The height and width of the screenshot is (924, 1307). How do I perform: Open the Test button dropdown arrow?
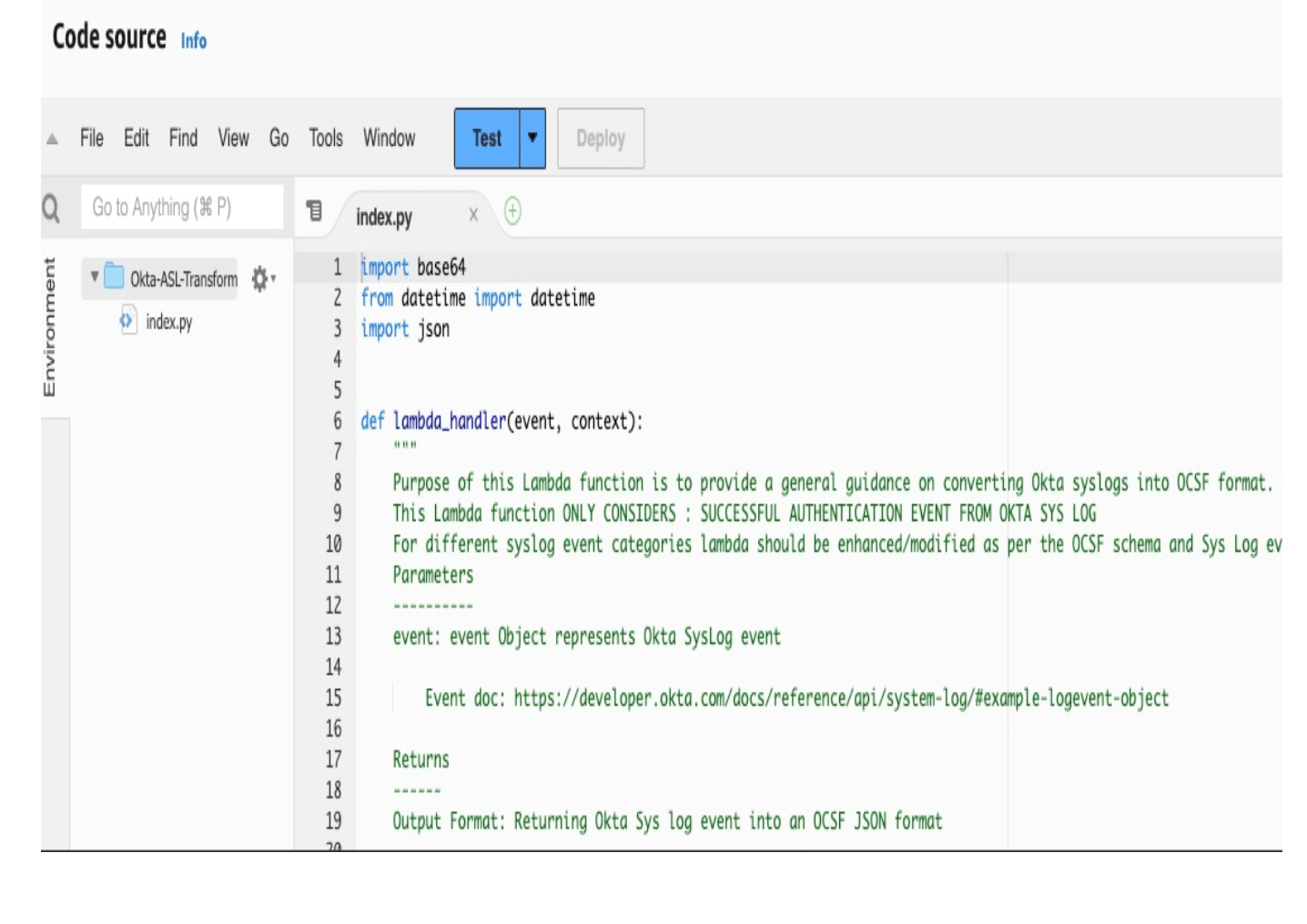532,138
